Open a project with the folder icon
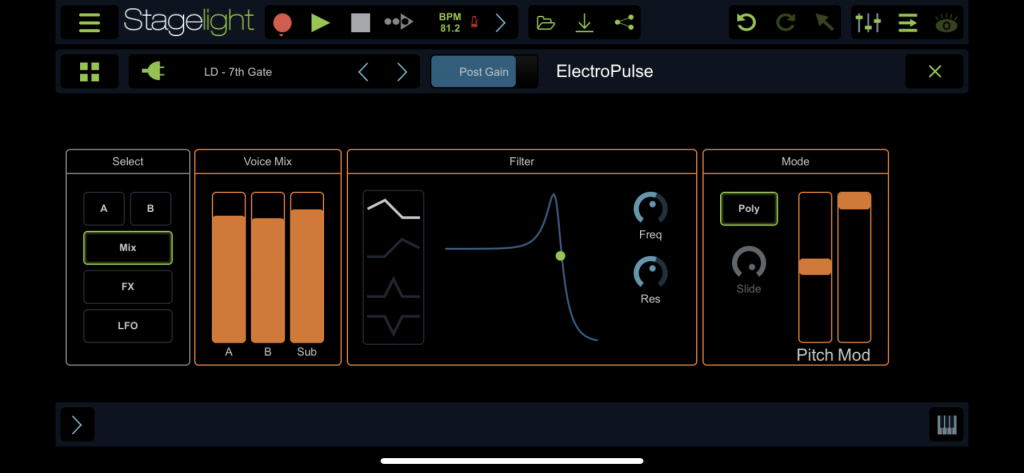The height and width of the screenshot is (473, 1024). point(545,23)
